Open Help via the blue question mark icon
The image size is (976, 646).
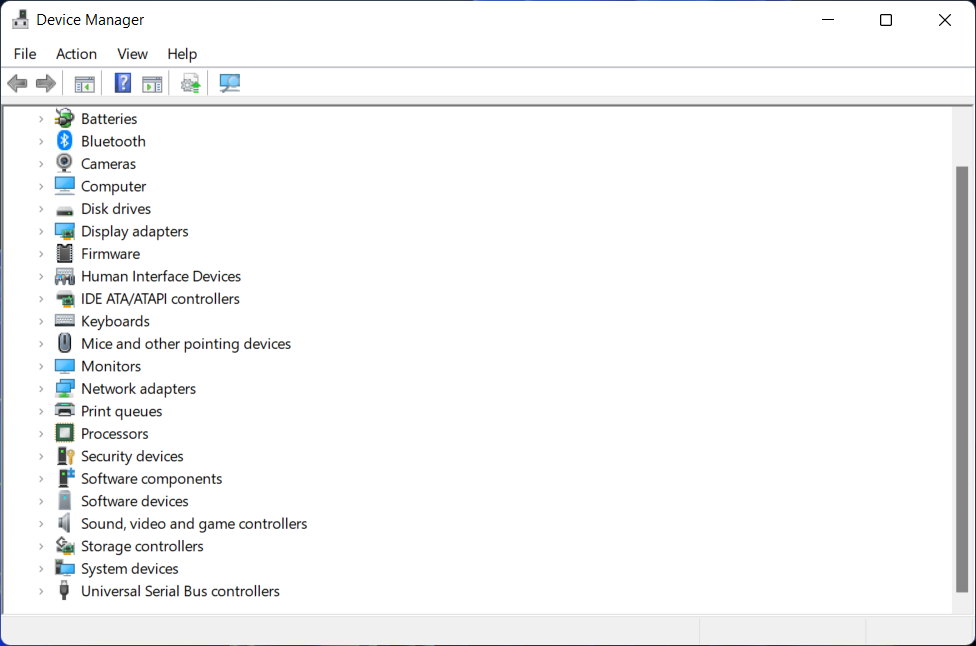123,84
